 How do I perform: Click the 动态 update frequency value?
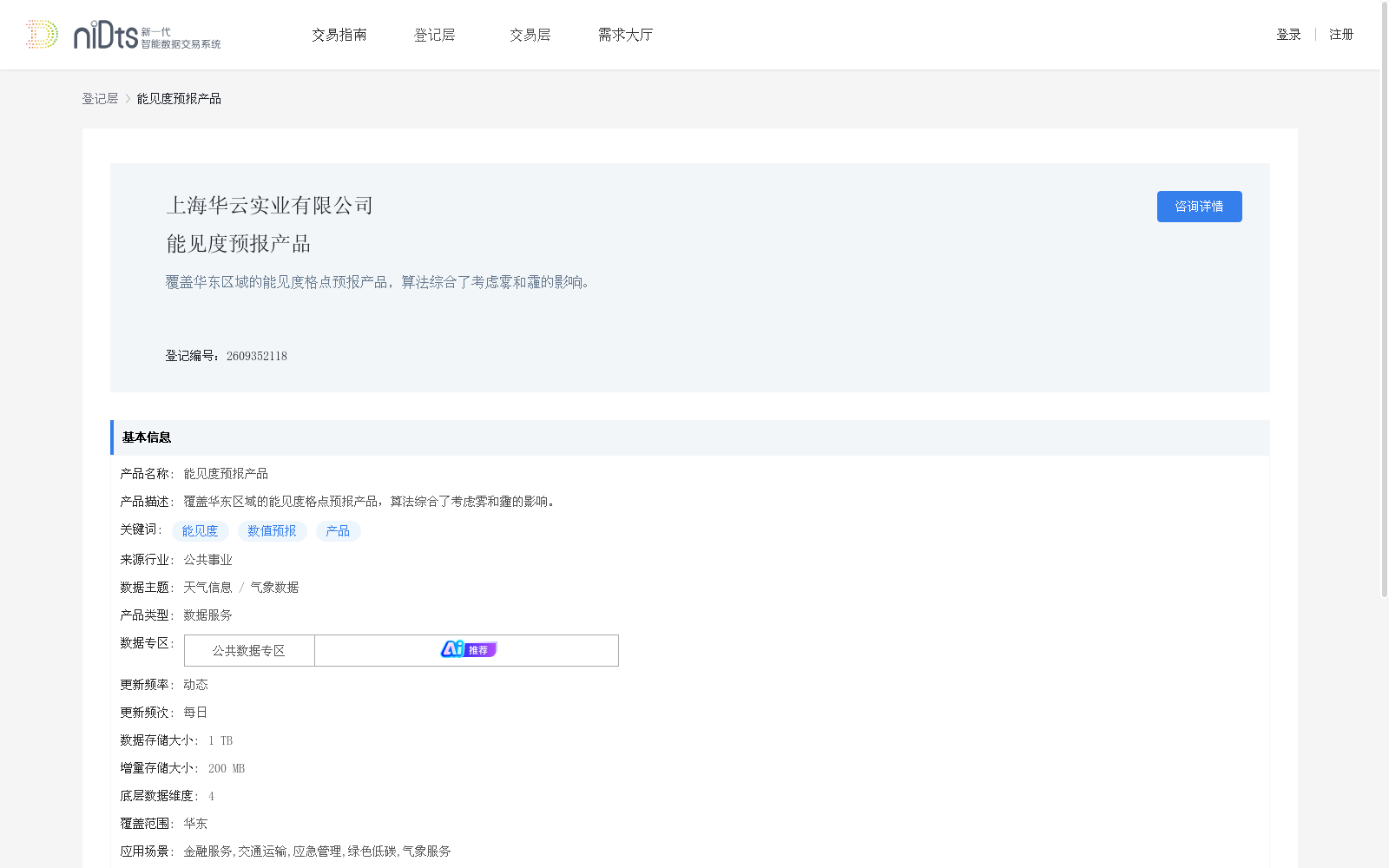(x=195, y=685)
